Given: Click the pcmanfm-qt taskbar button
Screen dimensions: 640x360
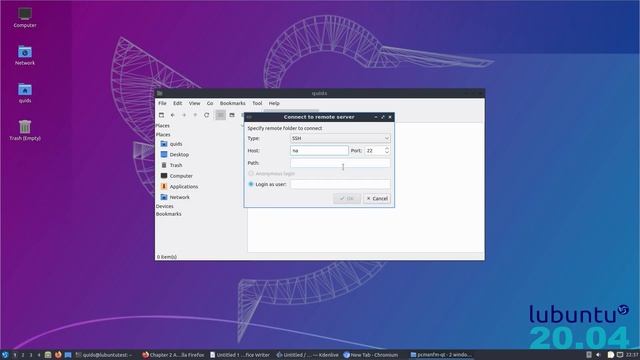Looking at the screenshot, I should 441,355.
